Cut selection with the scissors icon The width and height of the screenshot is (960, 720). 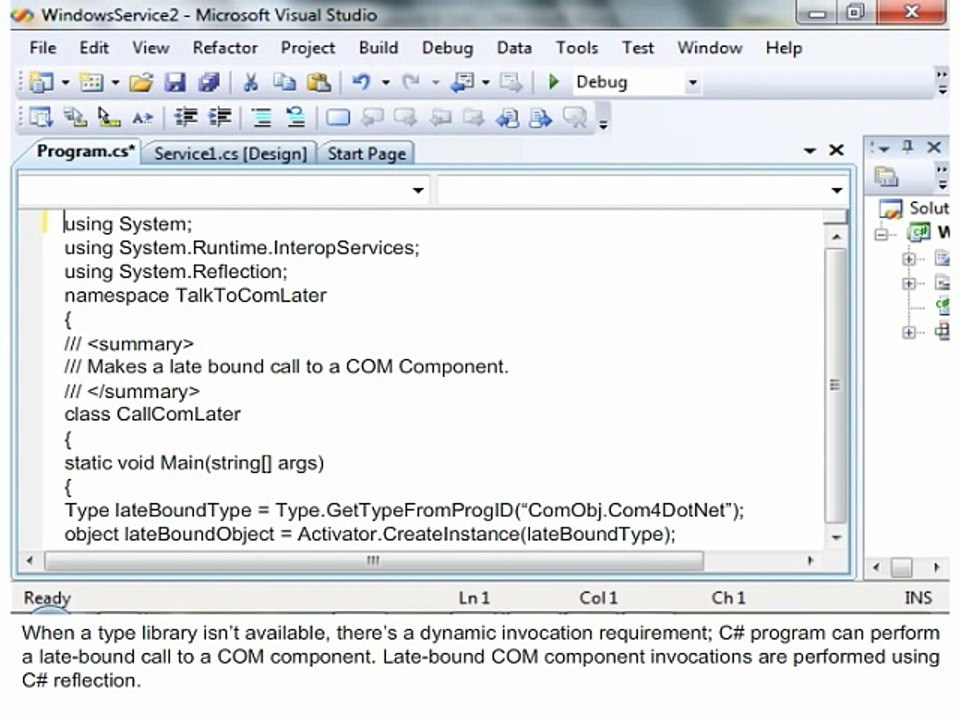250,82
